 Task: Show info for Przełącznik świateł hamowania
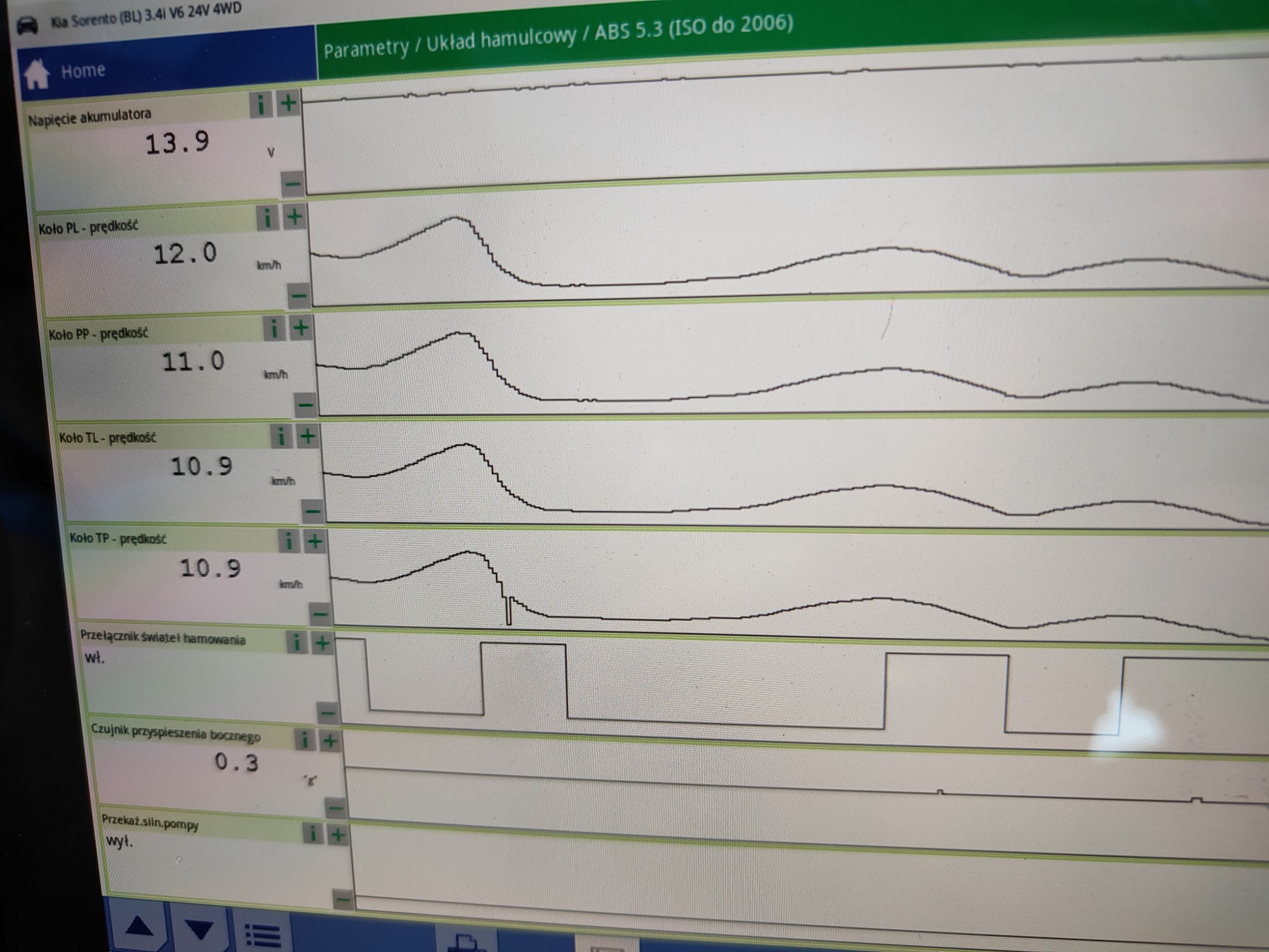(x=296, y=642)
